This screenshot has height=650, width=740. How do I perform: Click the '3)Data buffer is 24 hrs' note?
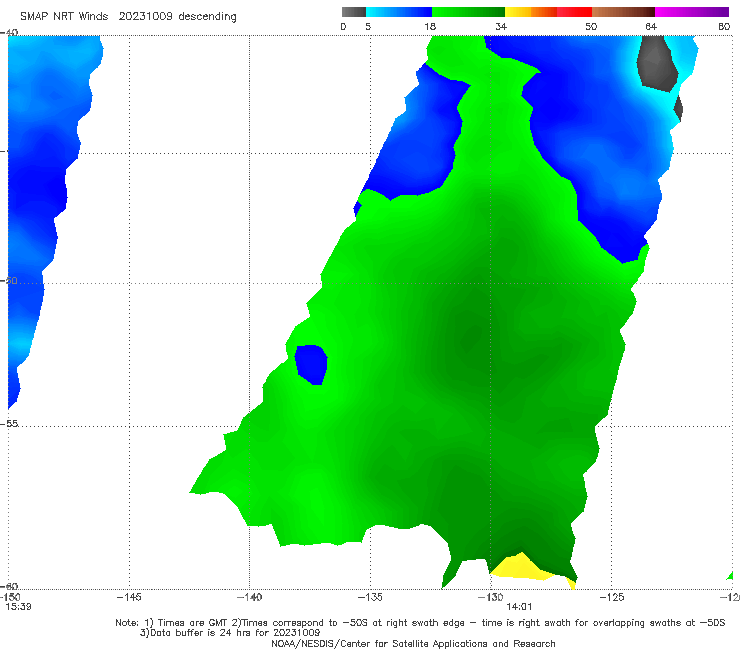(230, 633)
